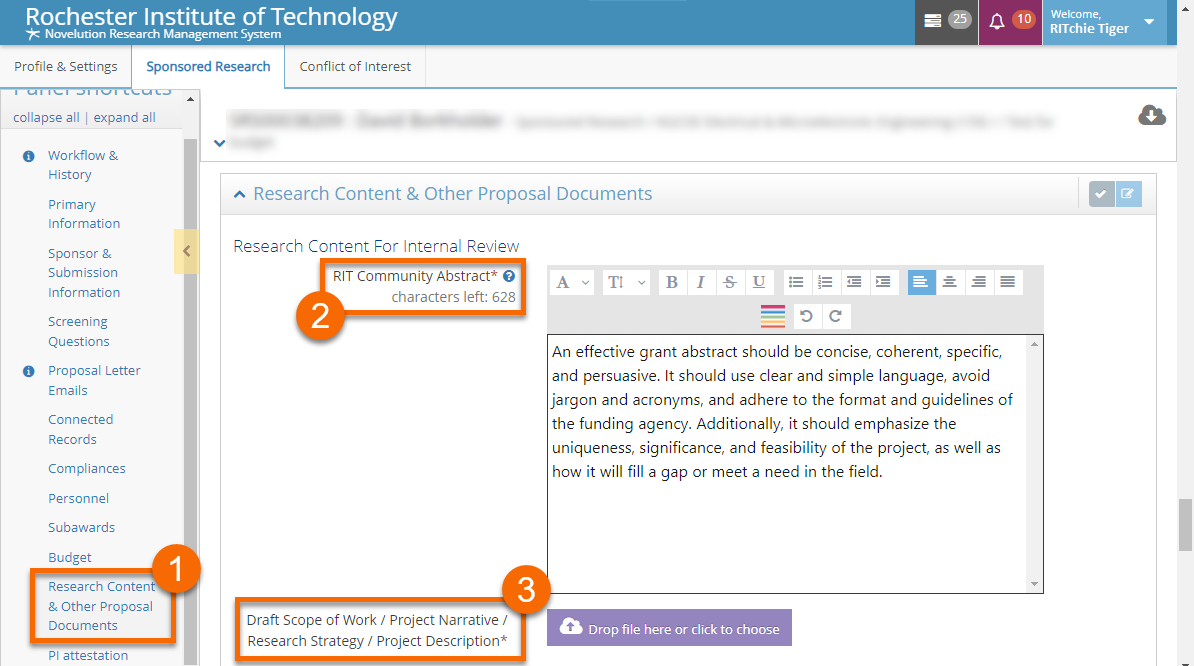Click the help icon beside RIT Community Abstract
Image resolution: width=1194 pixels, height=666 pixels.
509,276
